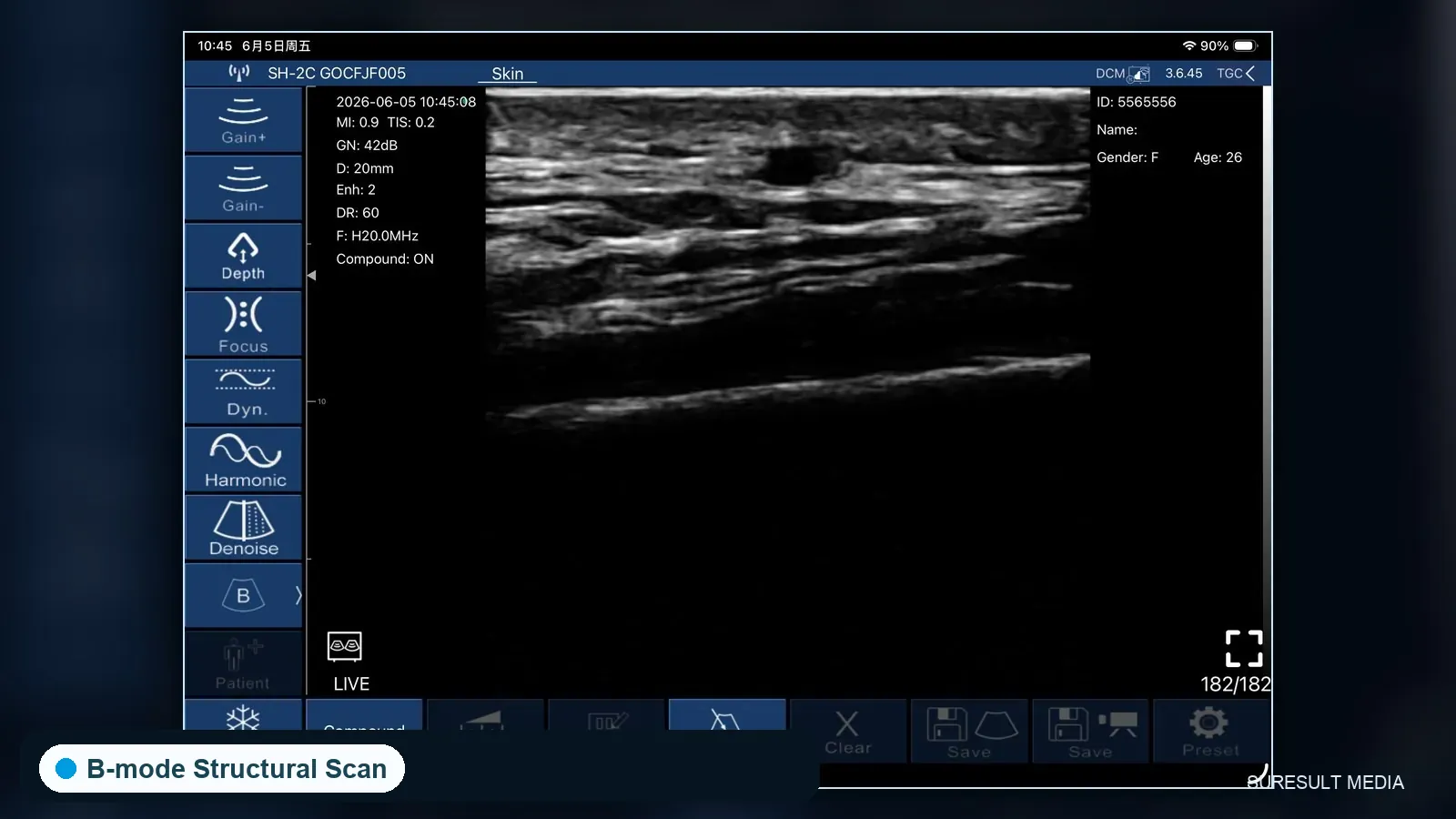Screen dimensions: 1456x819
Task: Select the biopsy guide line tool
Action: (727, 715)
